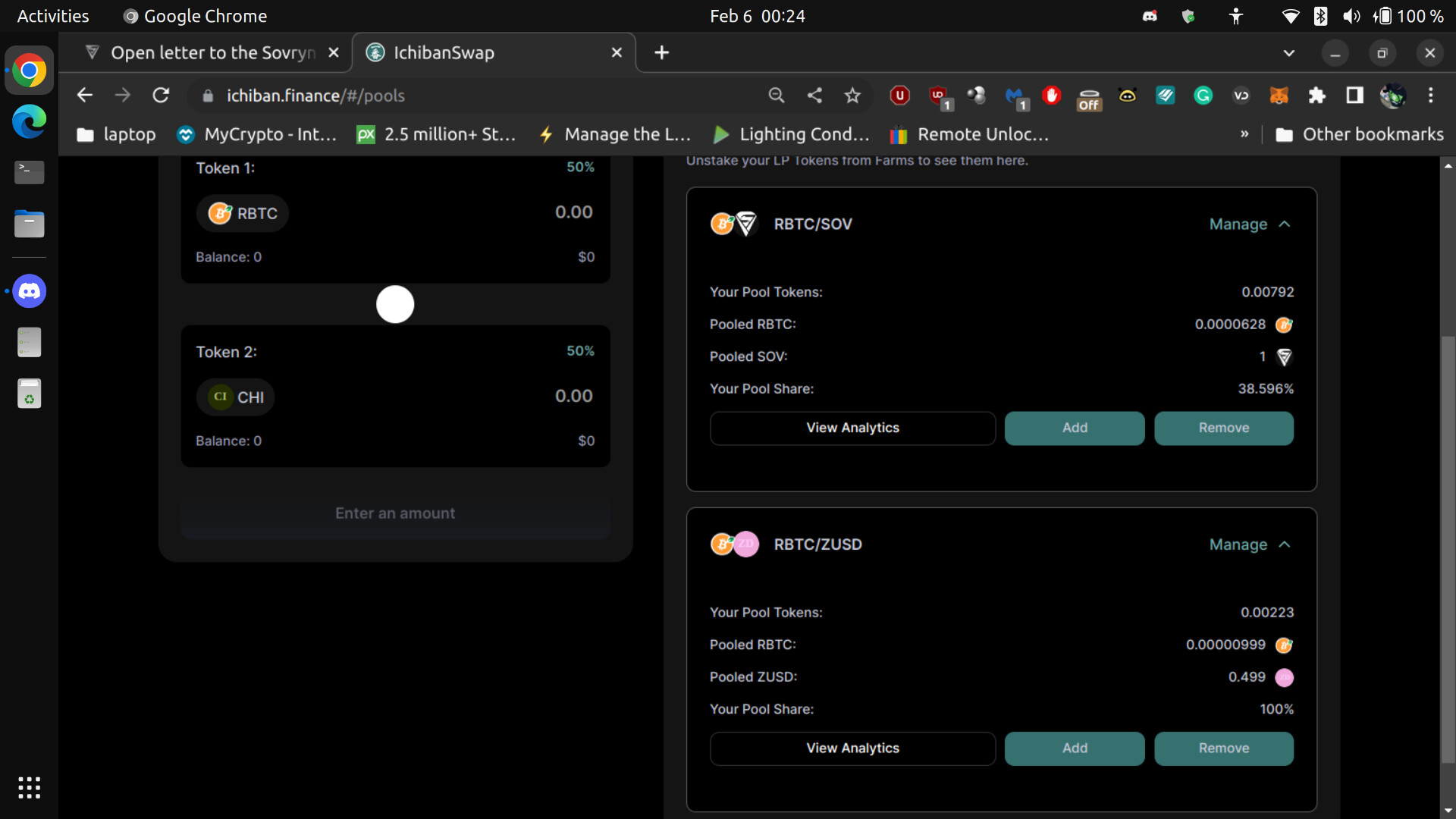Open the RBTC token selector
The height and width of the screenshot is (819, 1456).
pos(243,214)
